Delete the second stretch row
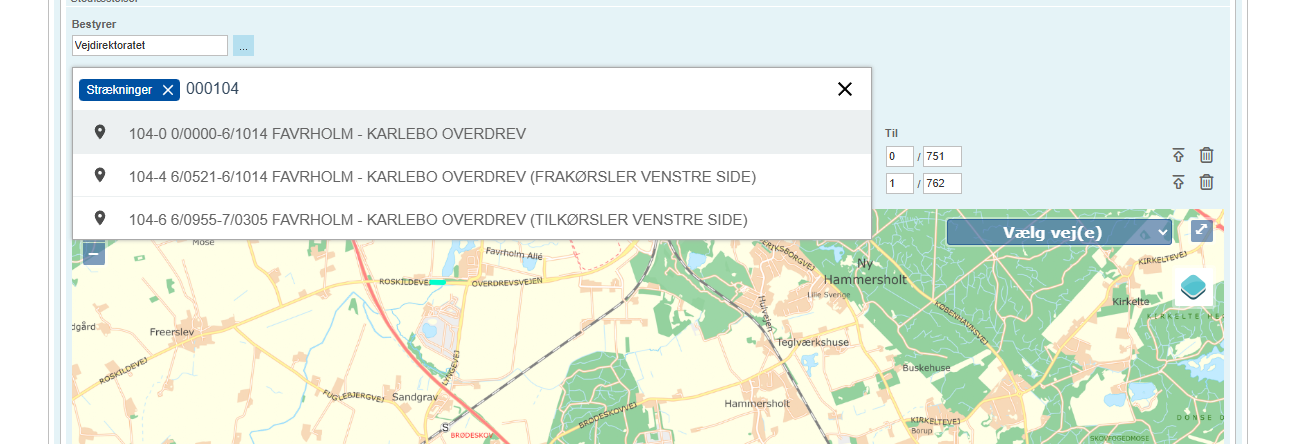This screenshot has width=1314, height=444. tap(1206, 182)
